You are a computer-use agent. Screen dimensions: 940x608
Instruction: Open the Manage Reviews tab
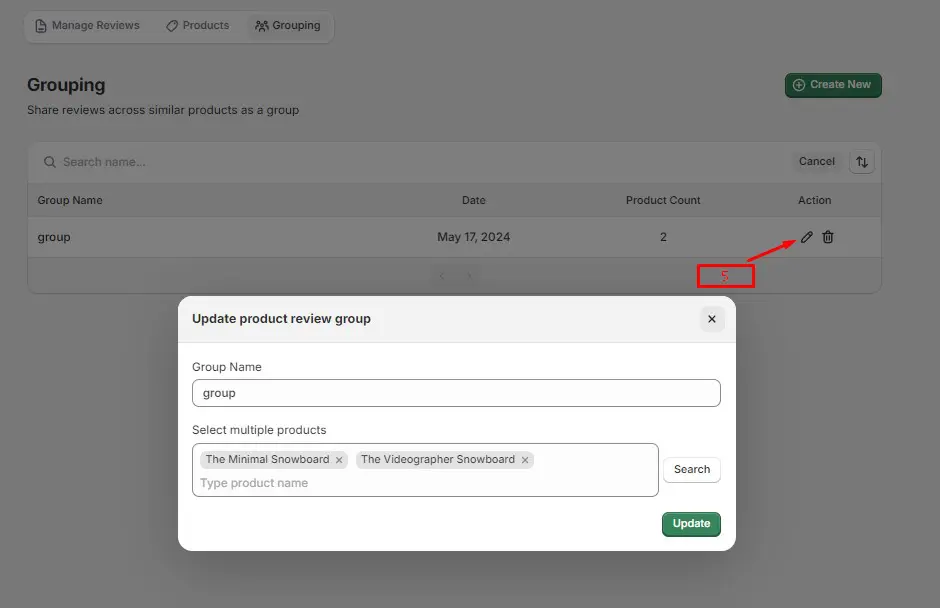tap(87, 26)
